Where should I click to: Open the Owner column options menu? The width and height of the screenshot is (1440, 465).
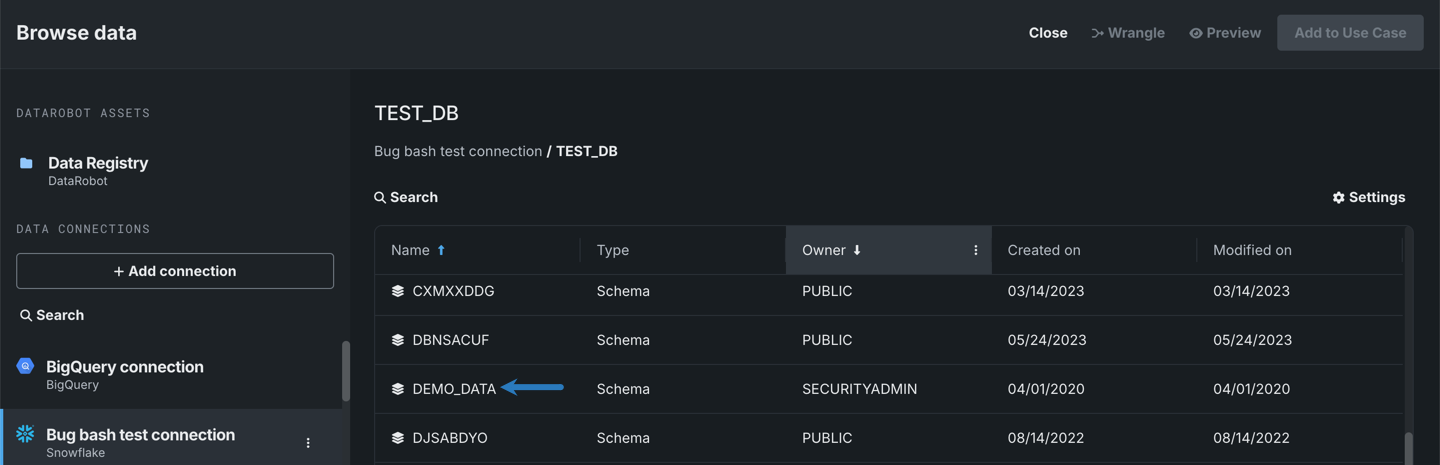[975, 250]
